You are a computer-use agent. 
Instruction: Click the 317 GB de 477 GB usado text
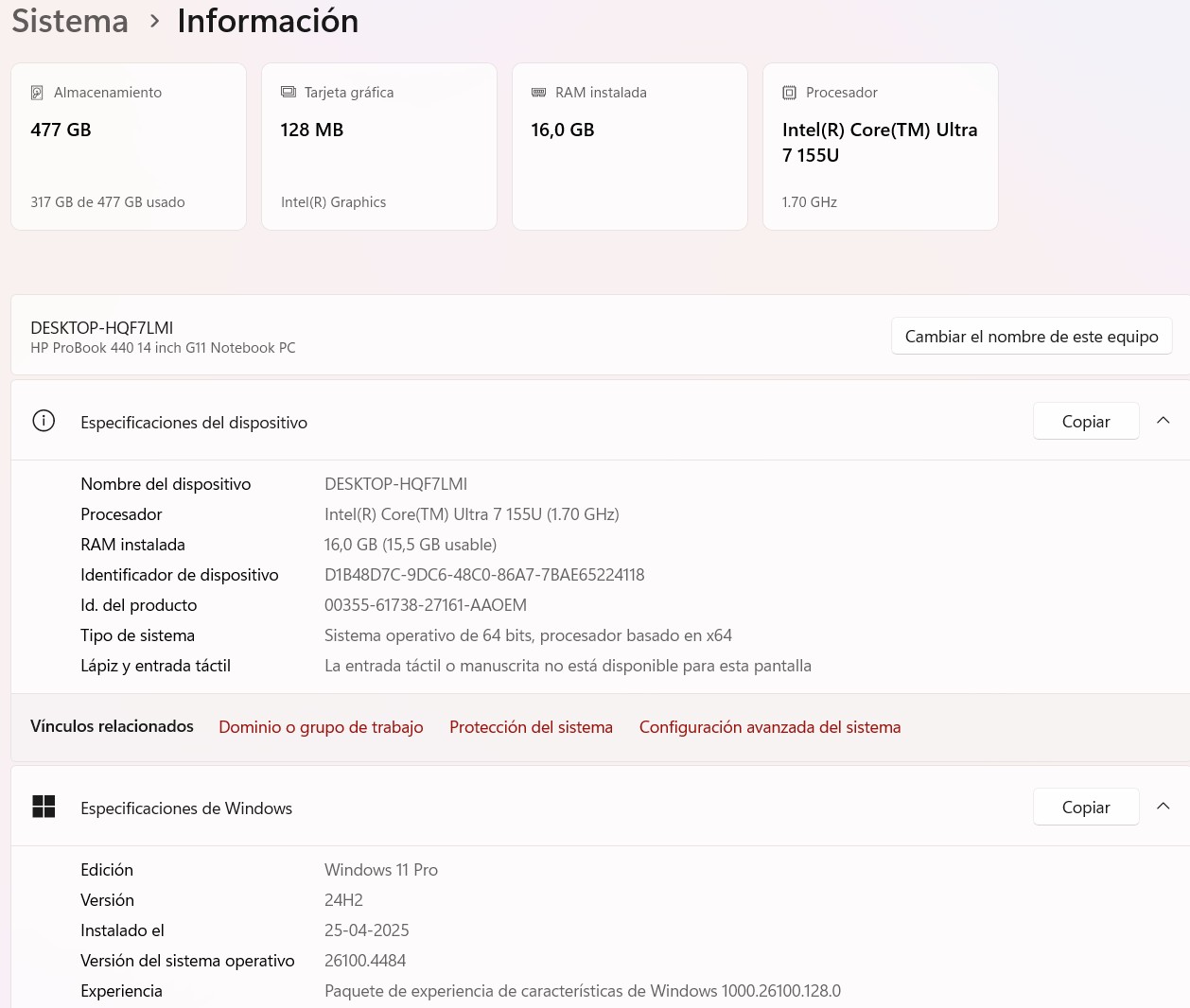tap(108, 202)
